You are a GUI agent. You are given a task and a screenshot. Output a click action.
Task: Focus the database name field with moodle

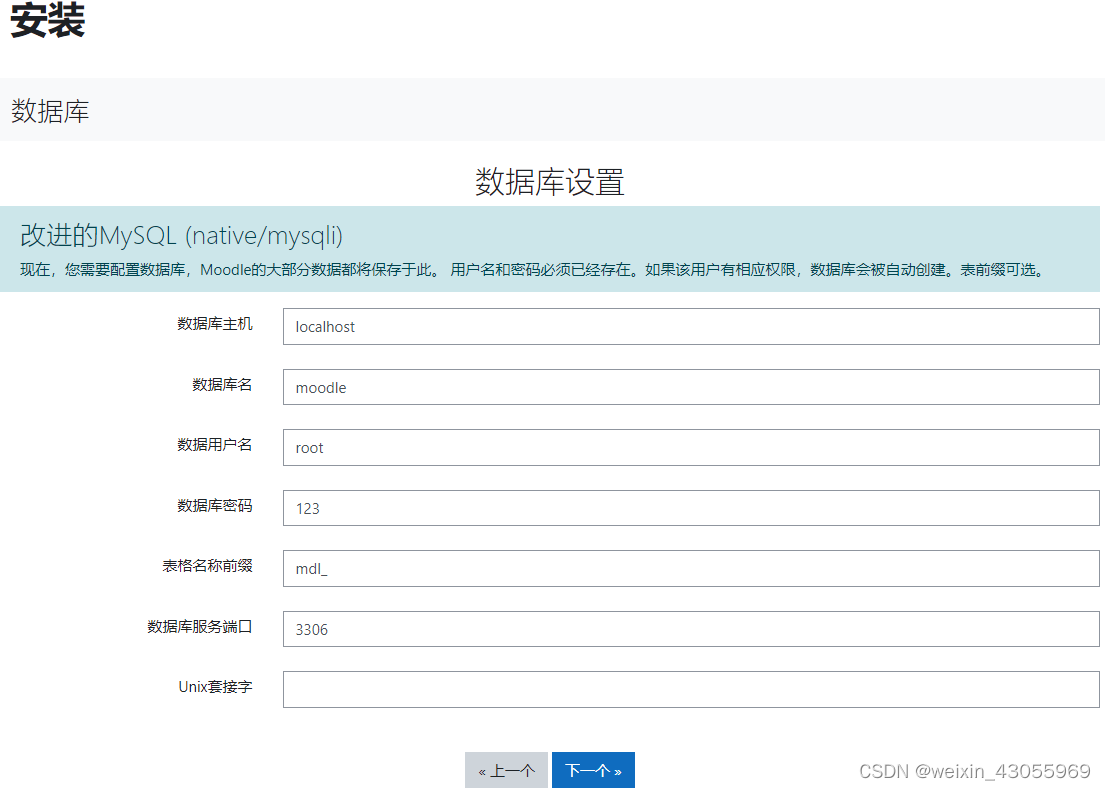[x=691, y=387]
